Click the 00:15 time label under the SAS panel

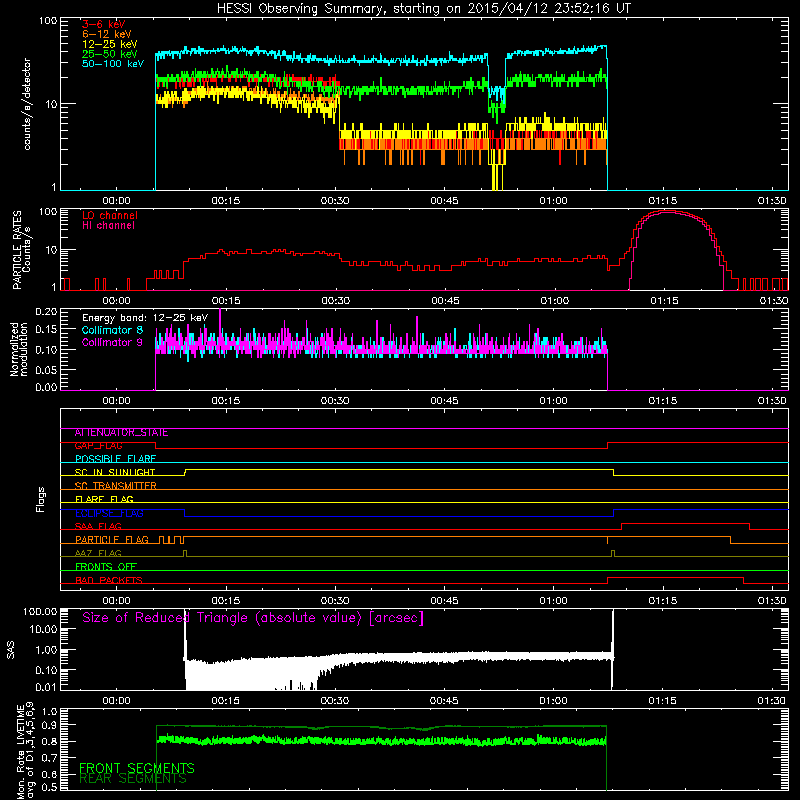coord(226,701)
